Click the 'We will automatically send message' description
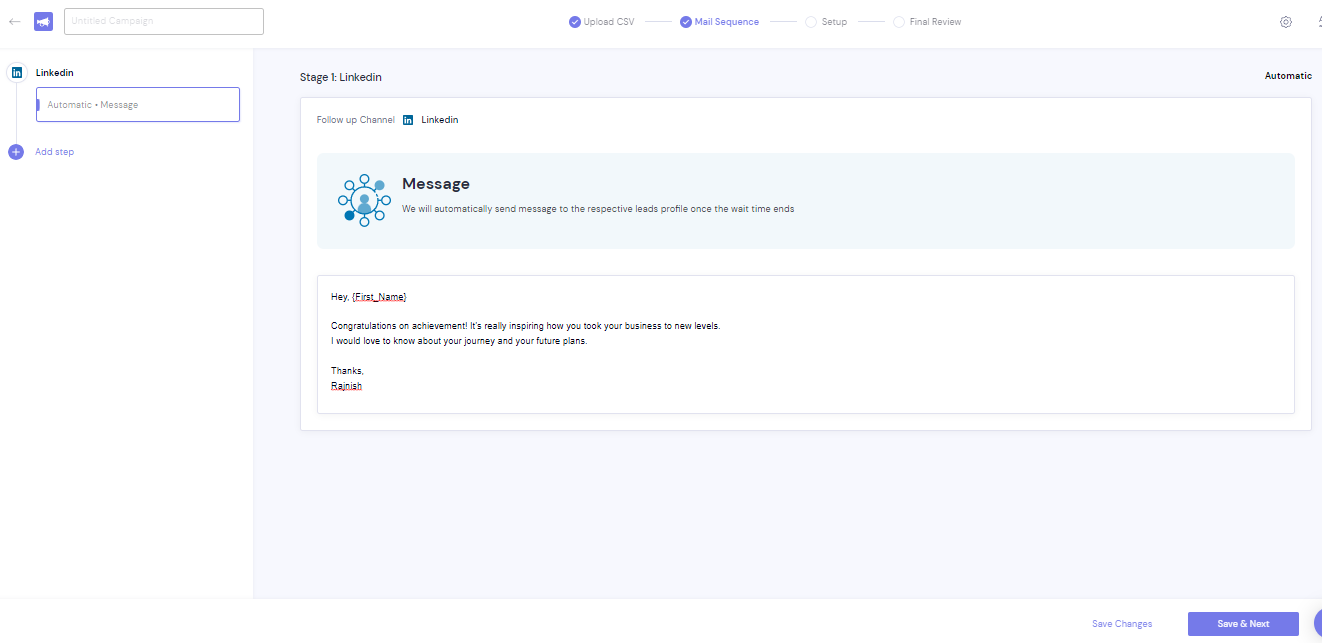The width and height of the screenshot is (1322, 643). [598, 209]
